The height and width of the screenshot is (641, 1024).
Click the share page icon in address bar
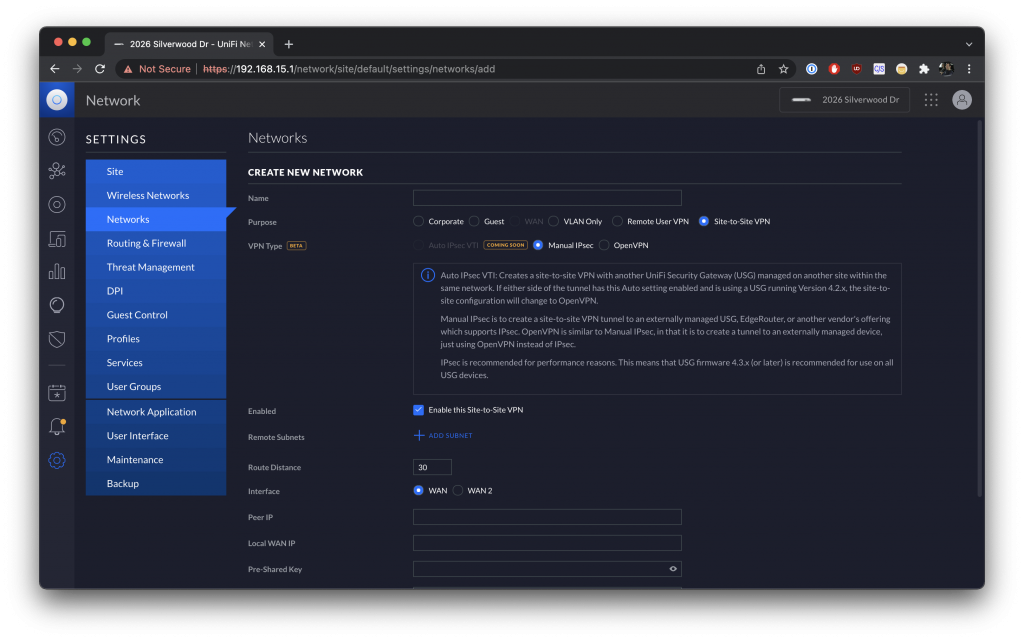(x=761, y=69)
